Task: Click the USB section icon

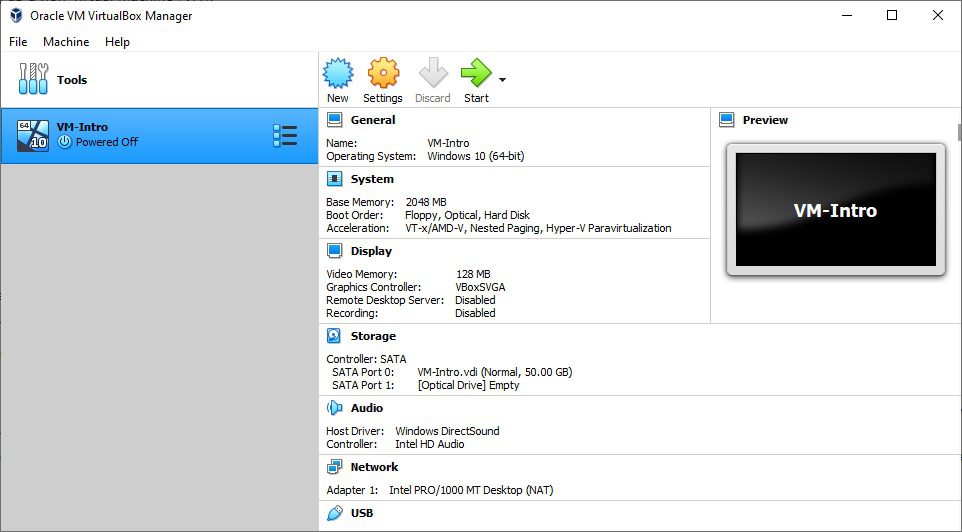Action: click(334, 513)
